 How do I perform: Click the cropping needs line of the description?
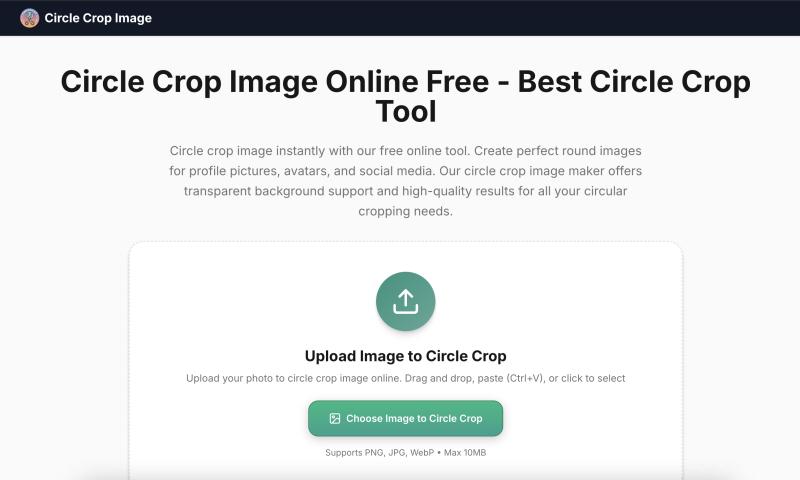[x=406, y=211]
